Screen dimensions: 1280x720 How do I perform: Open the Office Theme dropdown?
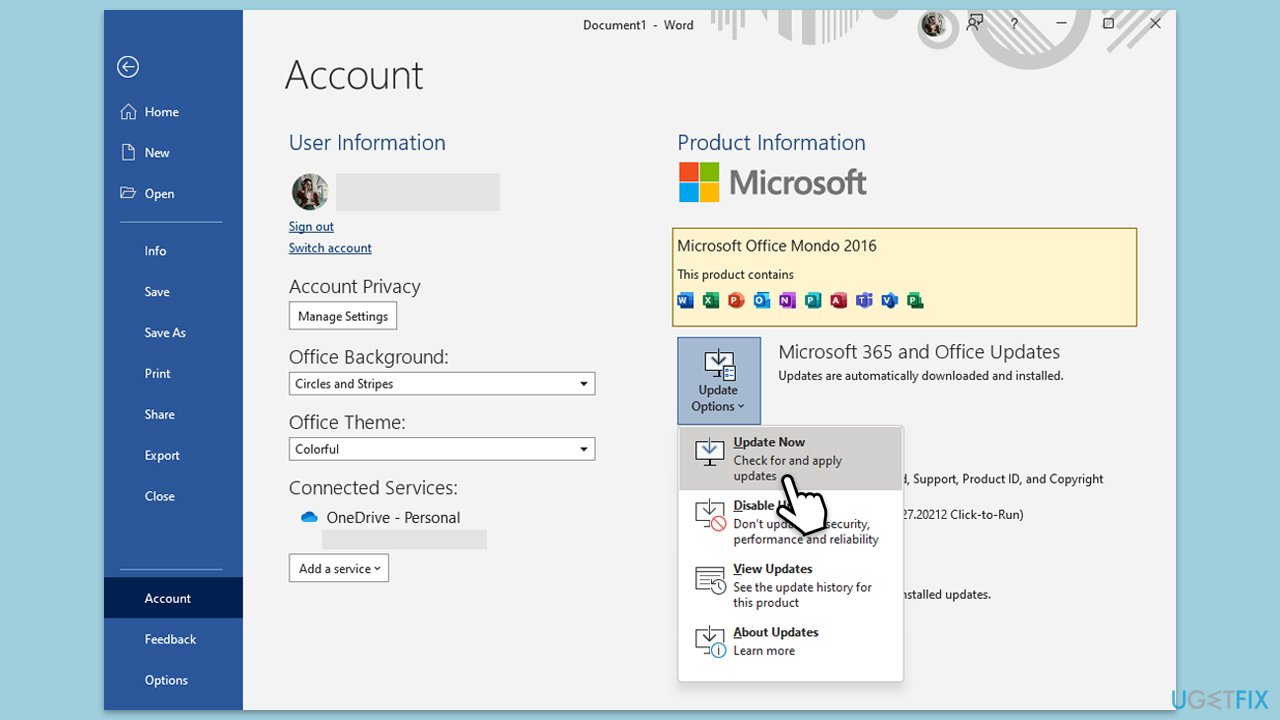pyautogui.click(x=583, y=448)
